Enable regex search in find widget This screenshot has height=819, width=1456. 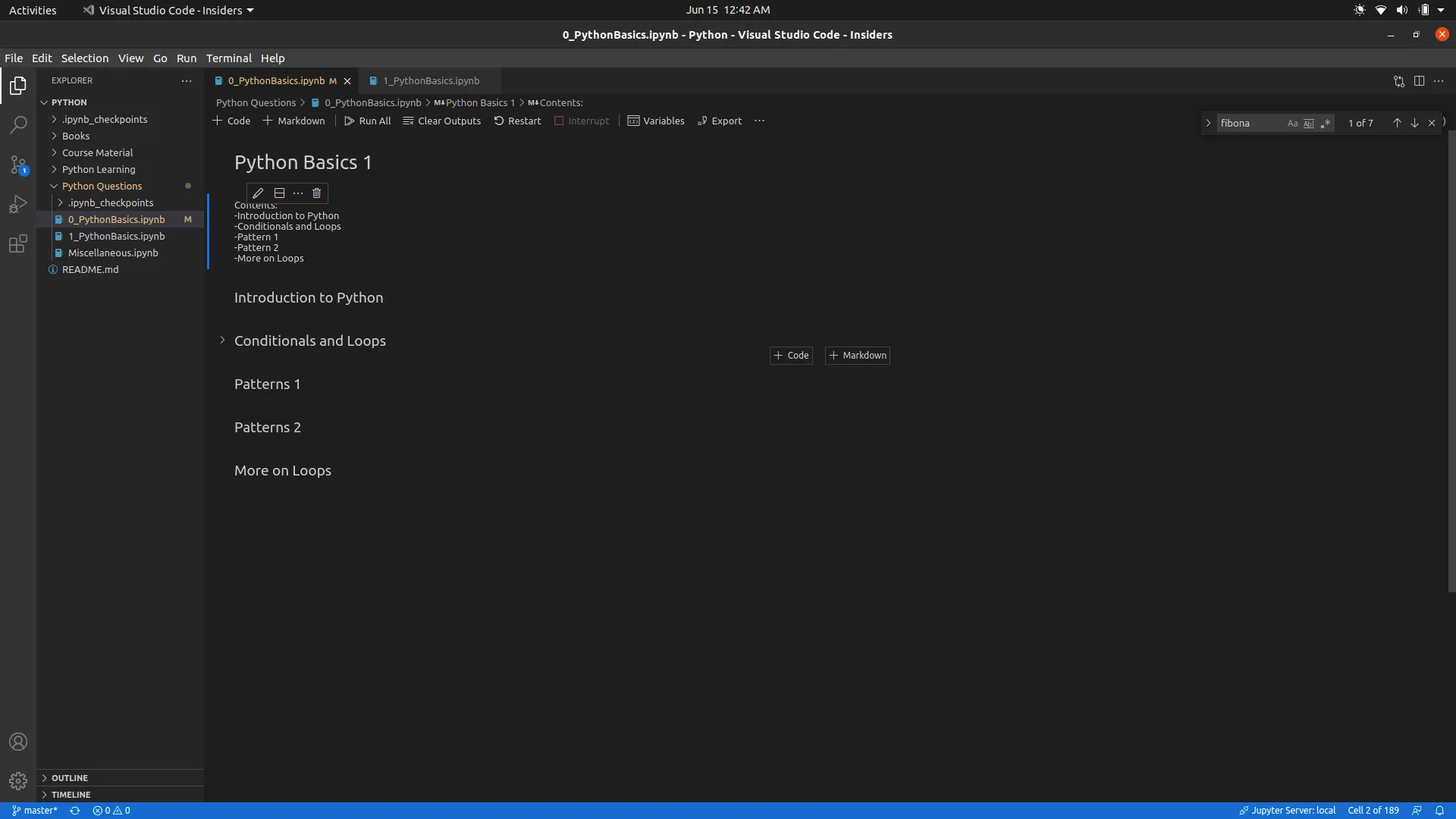[1326, 122]
